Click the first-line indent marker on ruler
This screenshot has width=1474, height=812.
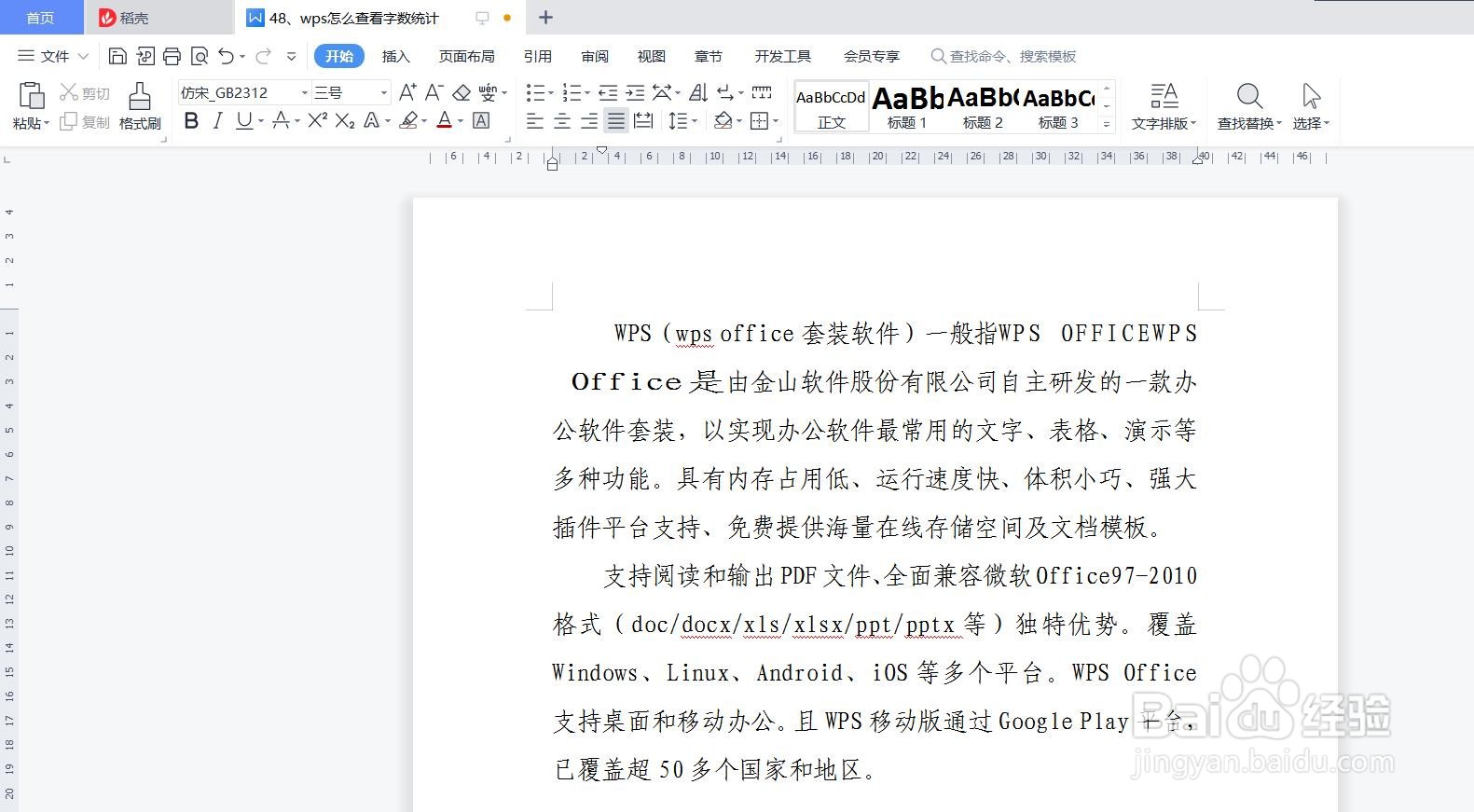[x=602, y=150]
